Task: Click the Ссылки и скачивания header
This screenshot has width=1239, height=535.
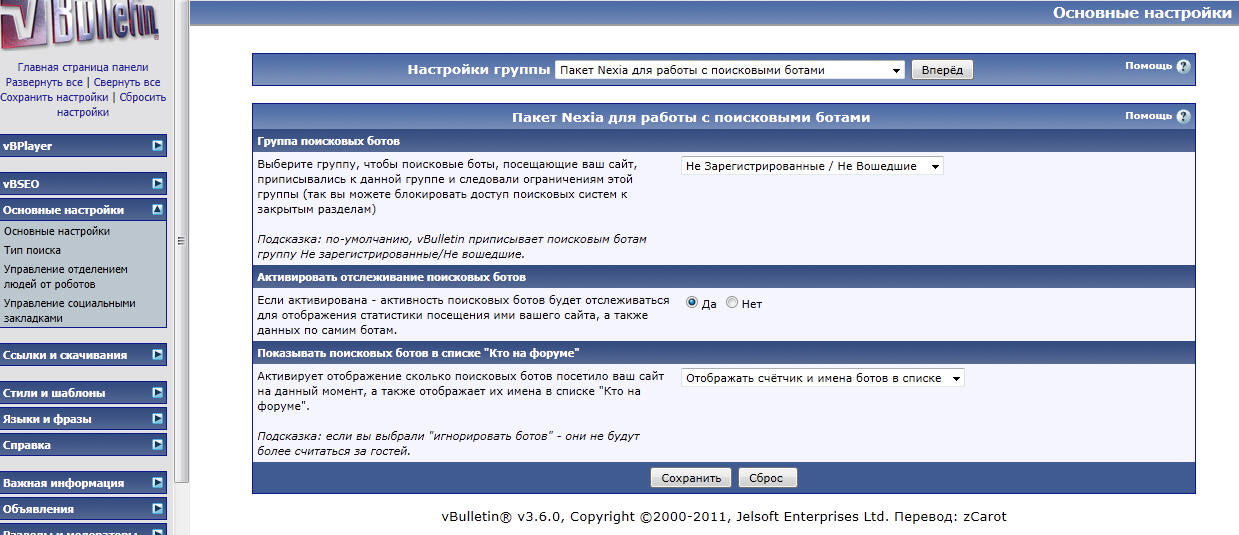Action: pos(83,354)
